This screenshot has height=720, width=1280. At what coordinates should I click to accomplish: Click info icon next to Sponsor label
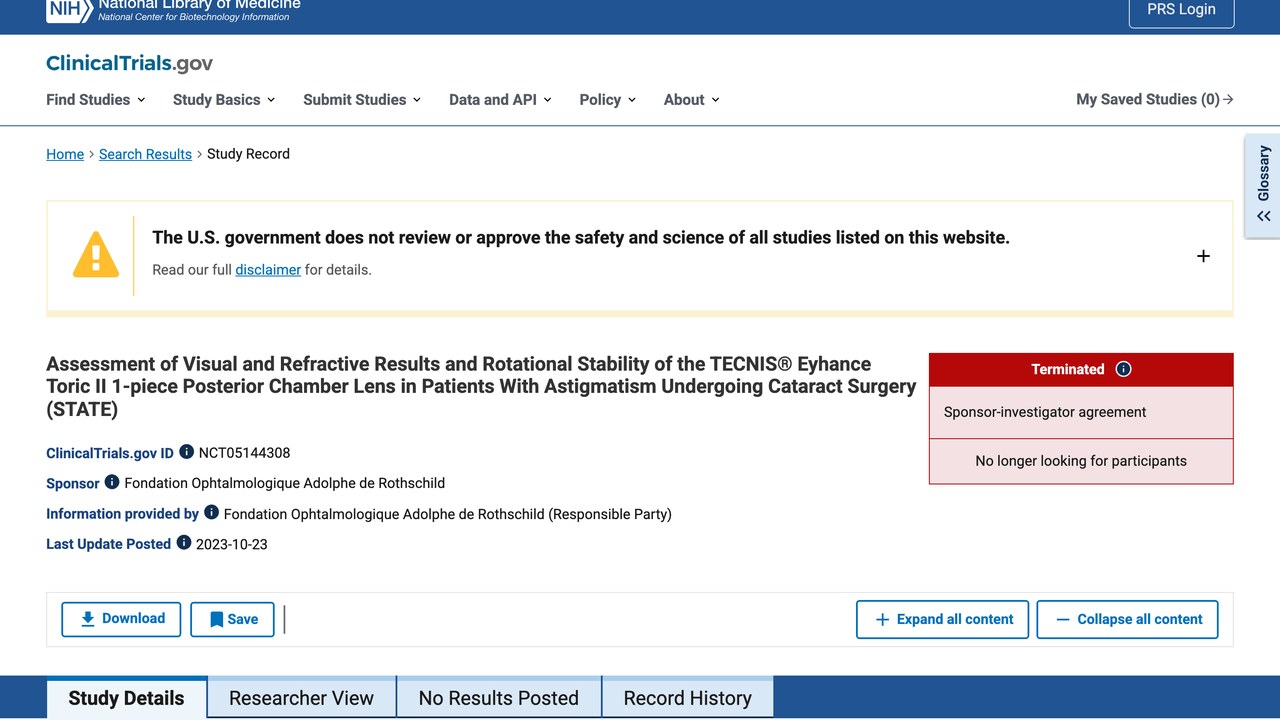(112, 482)
